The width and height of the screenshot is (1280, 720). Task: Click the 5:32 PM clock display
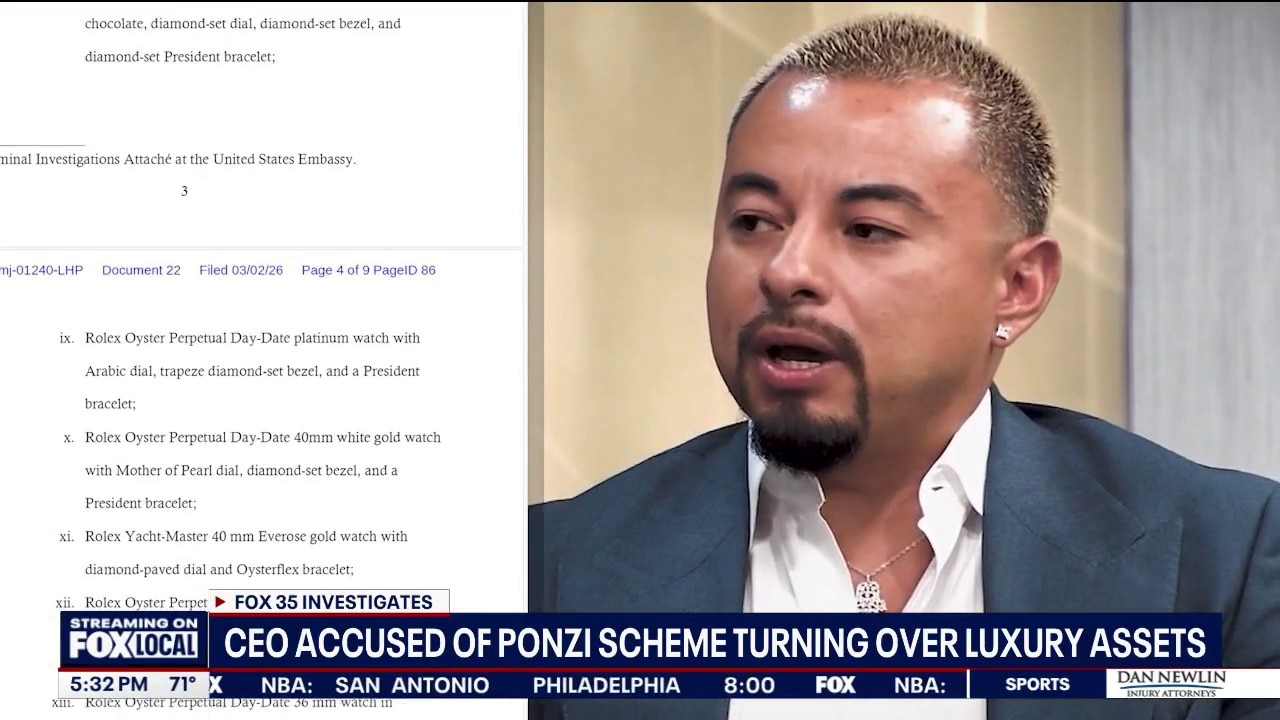pyautogui.click(x=109, y=685)
